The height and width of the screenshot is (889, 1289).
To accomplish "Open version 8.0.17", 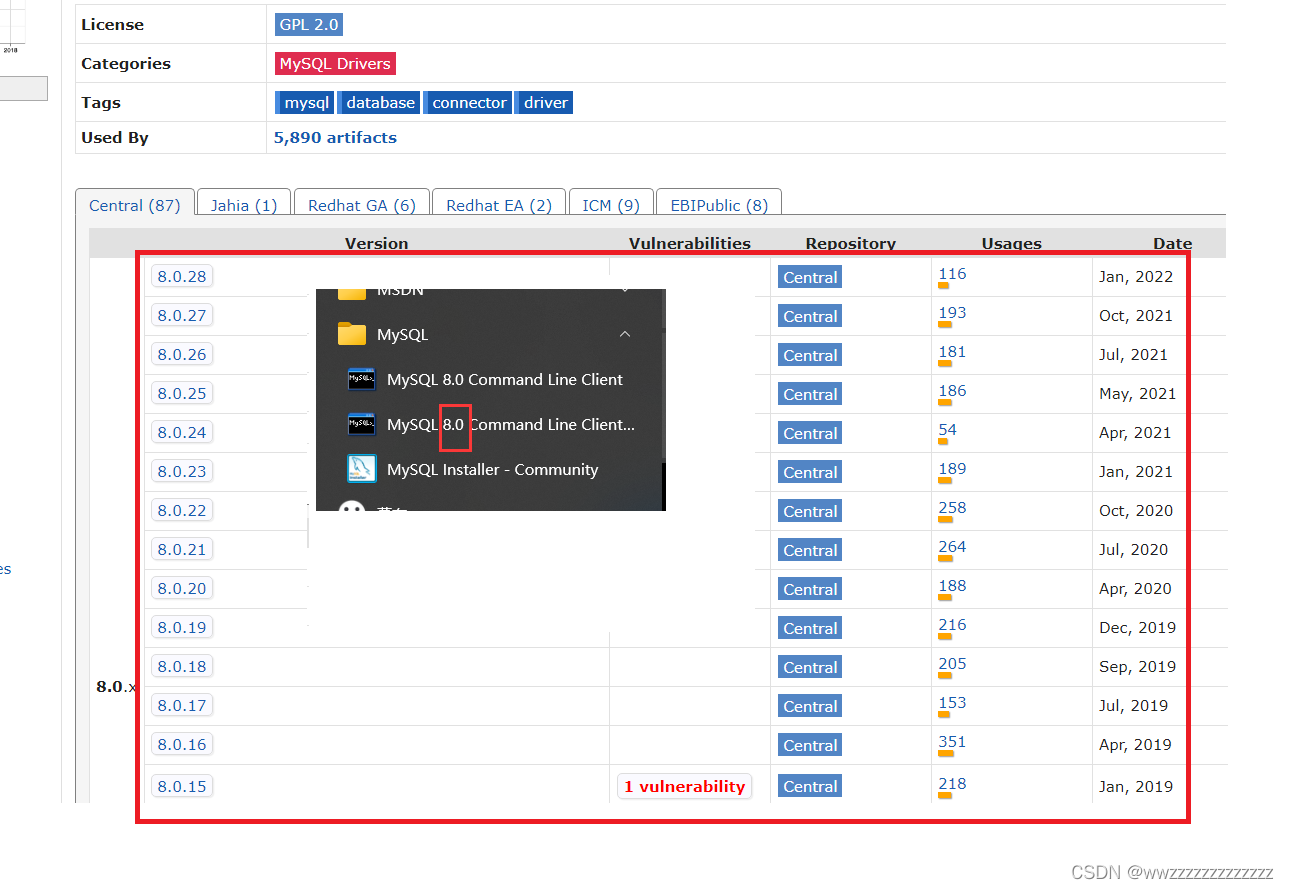I will (182, 706).
